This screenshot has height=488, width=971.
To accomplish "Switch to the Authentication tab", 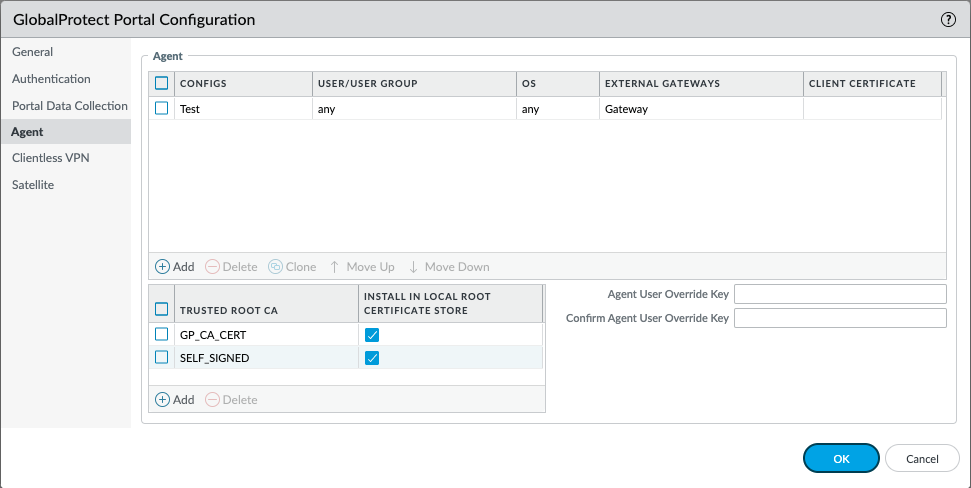I will pos(51,79).
